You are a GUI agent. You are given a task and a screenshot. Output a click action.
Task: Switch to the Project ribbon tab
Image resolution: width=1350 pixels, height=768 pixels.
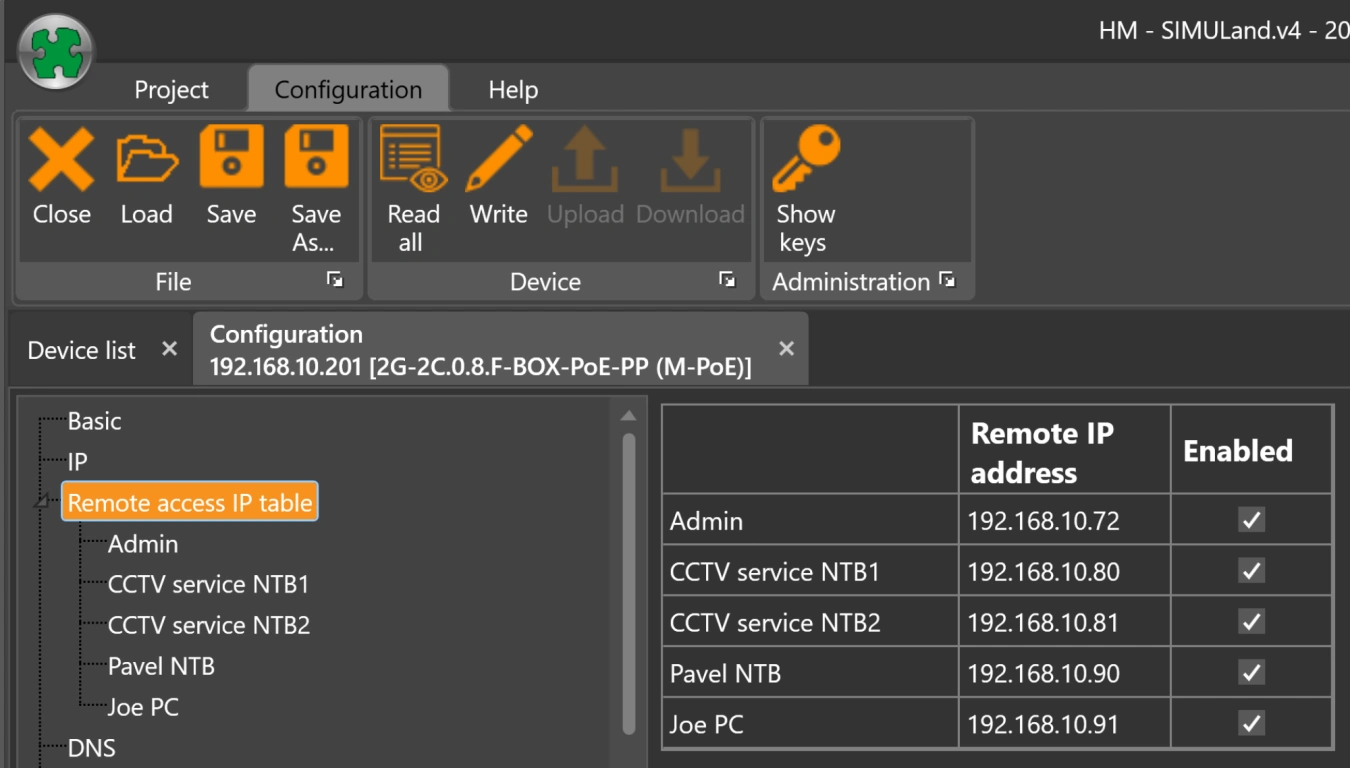[171, 90]
